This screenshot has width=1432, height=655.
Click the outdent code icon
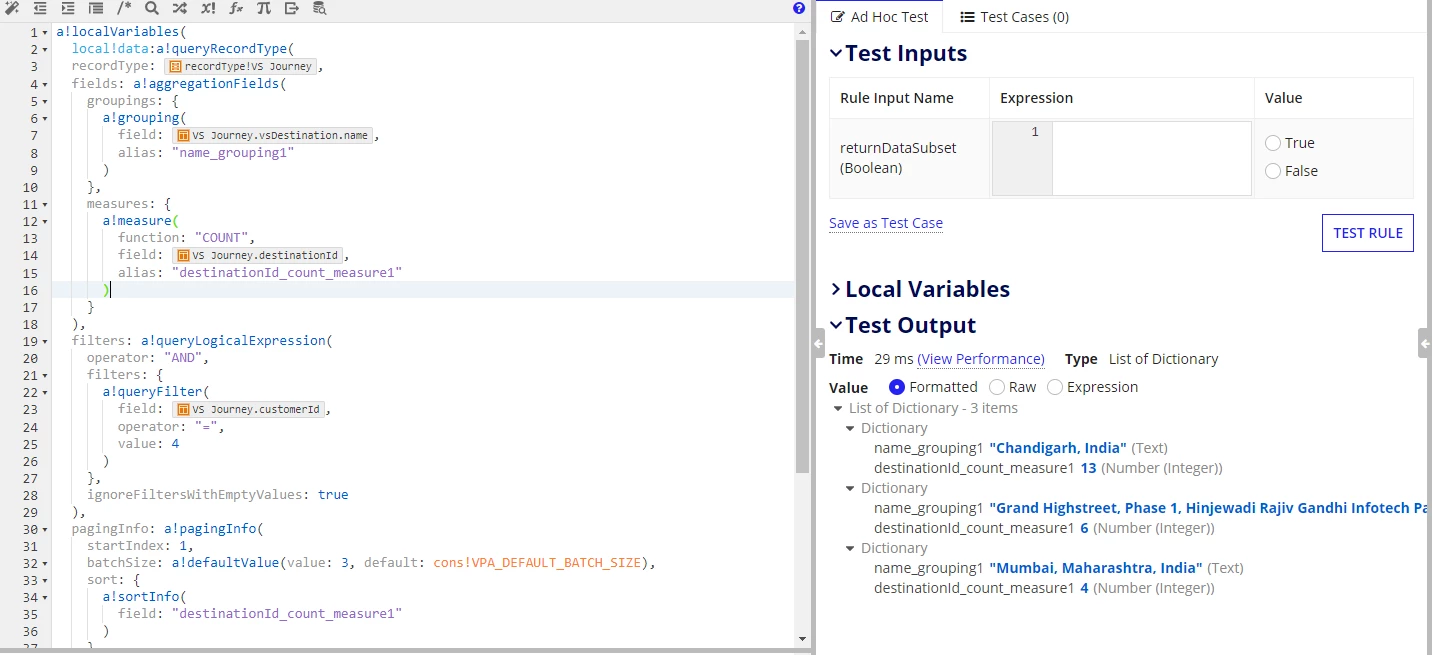(41, 8)
